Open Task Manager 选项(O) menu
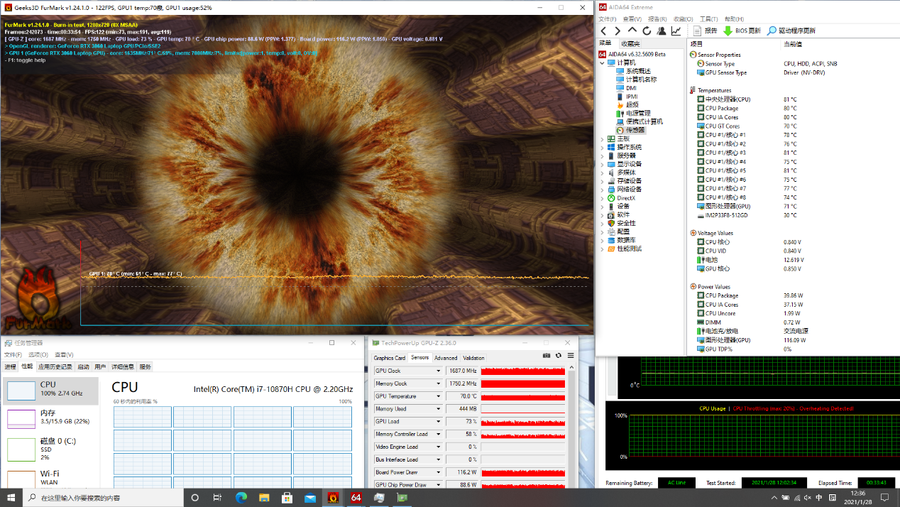The image size is (900, 507). click(38, 355)
